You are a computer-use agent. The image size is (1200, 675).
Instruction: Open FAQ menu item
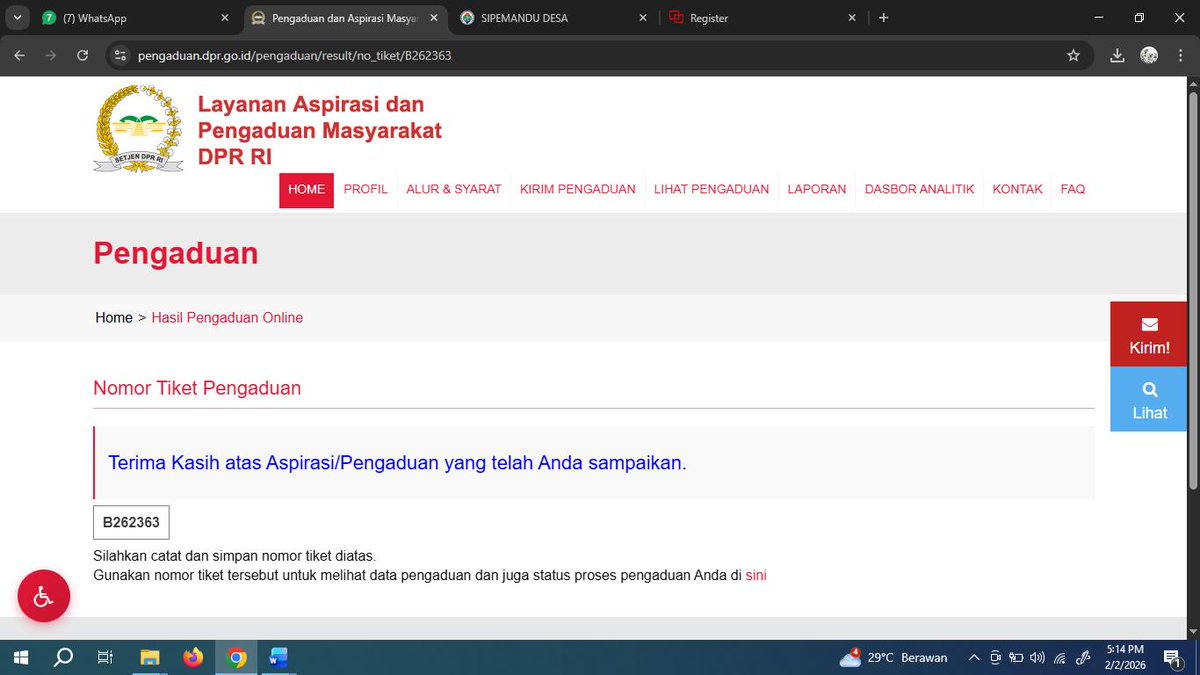[1073, 190]
